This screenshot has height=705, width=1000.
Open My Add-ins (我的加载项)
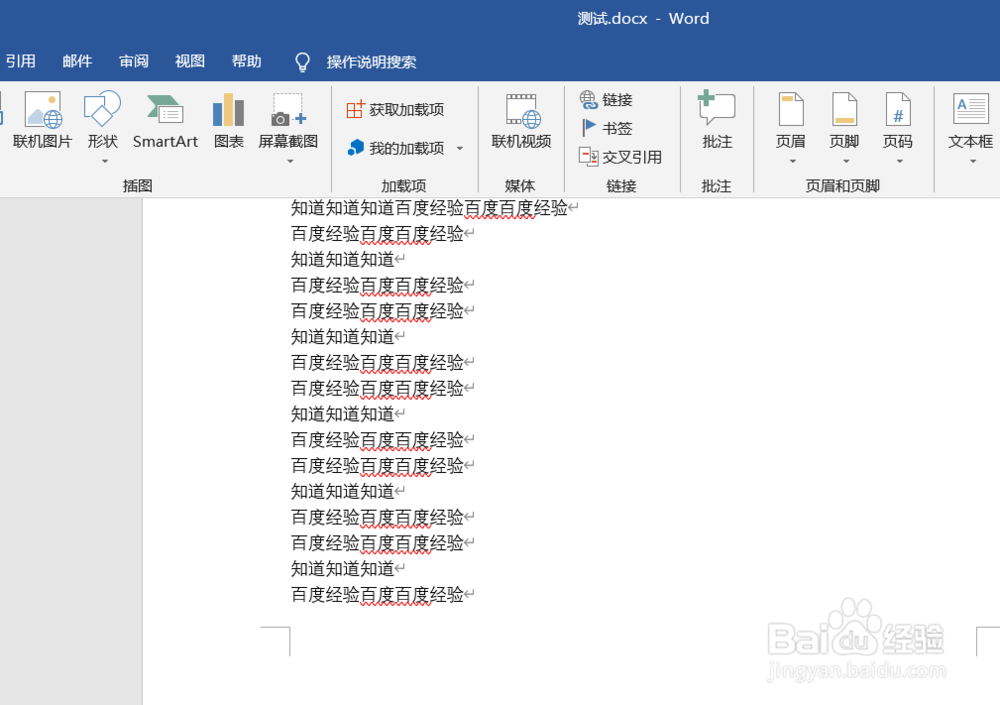coord(396,148)
